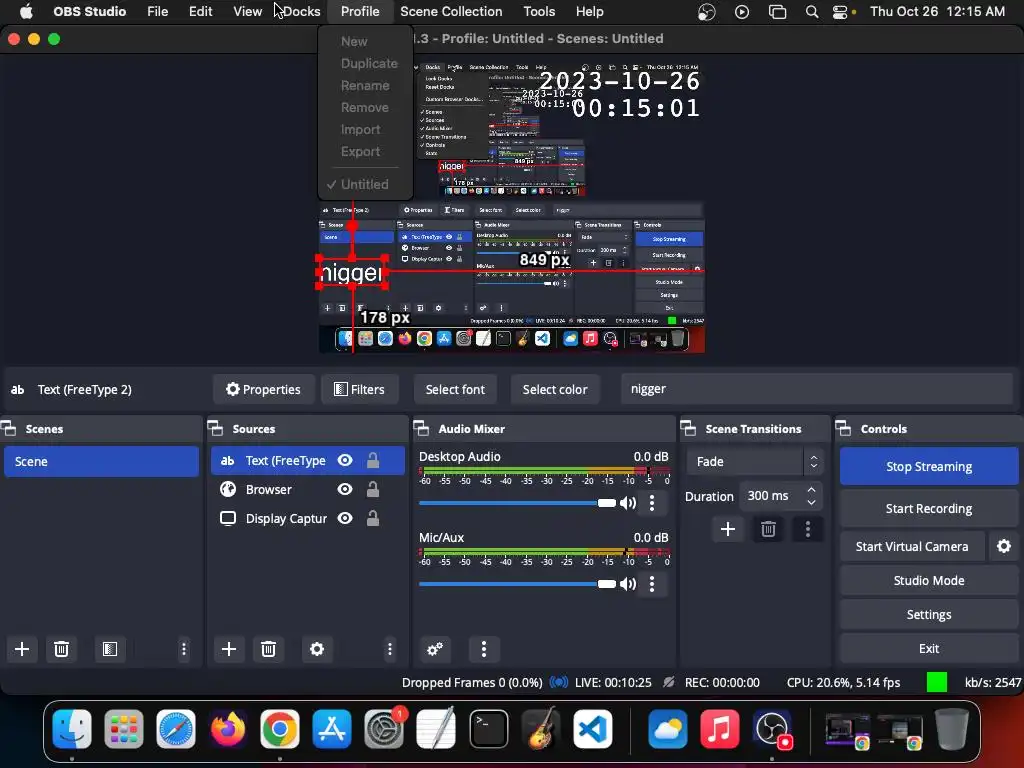Float the Scene Transitions dock header icon
Image resolution: width=1024 pixels, height=768 pixels.
coord(688,428)
